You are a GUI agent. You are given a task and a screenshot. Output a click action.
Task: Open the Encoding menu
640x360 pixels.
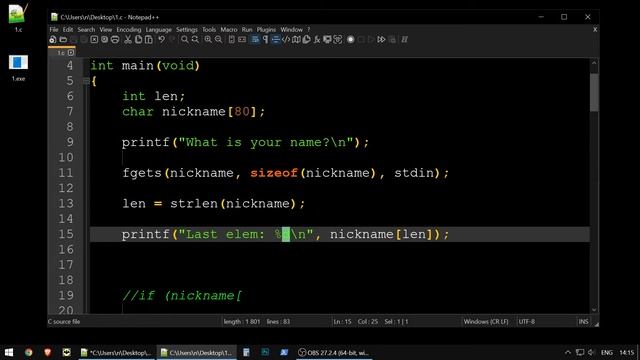(129, 29)
